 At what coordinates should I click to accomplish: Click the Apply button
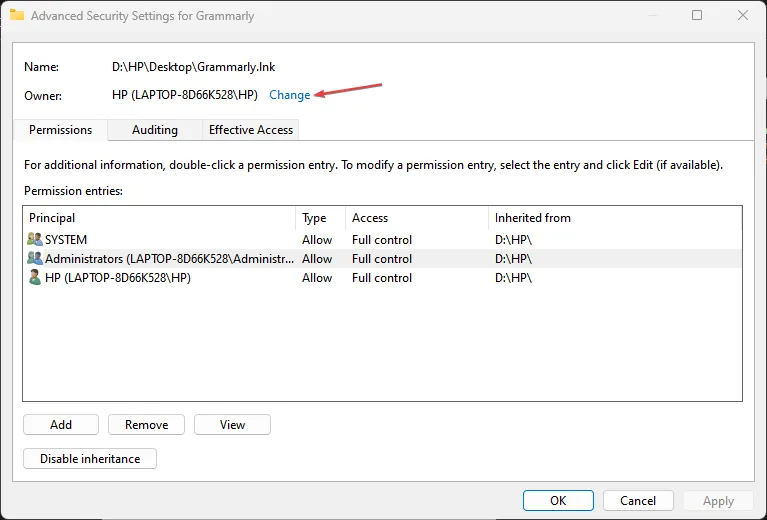718,500
